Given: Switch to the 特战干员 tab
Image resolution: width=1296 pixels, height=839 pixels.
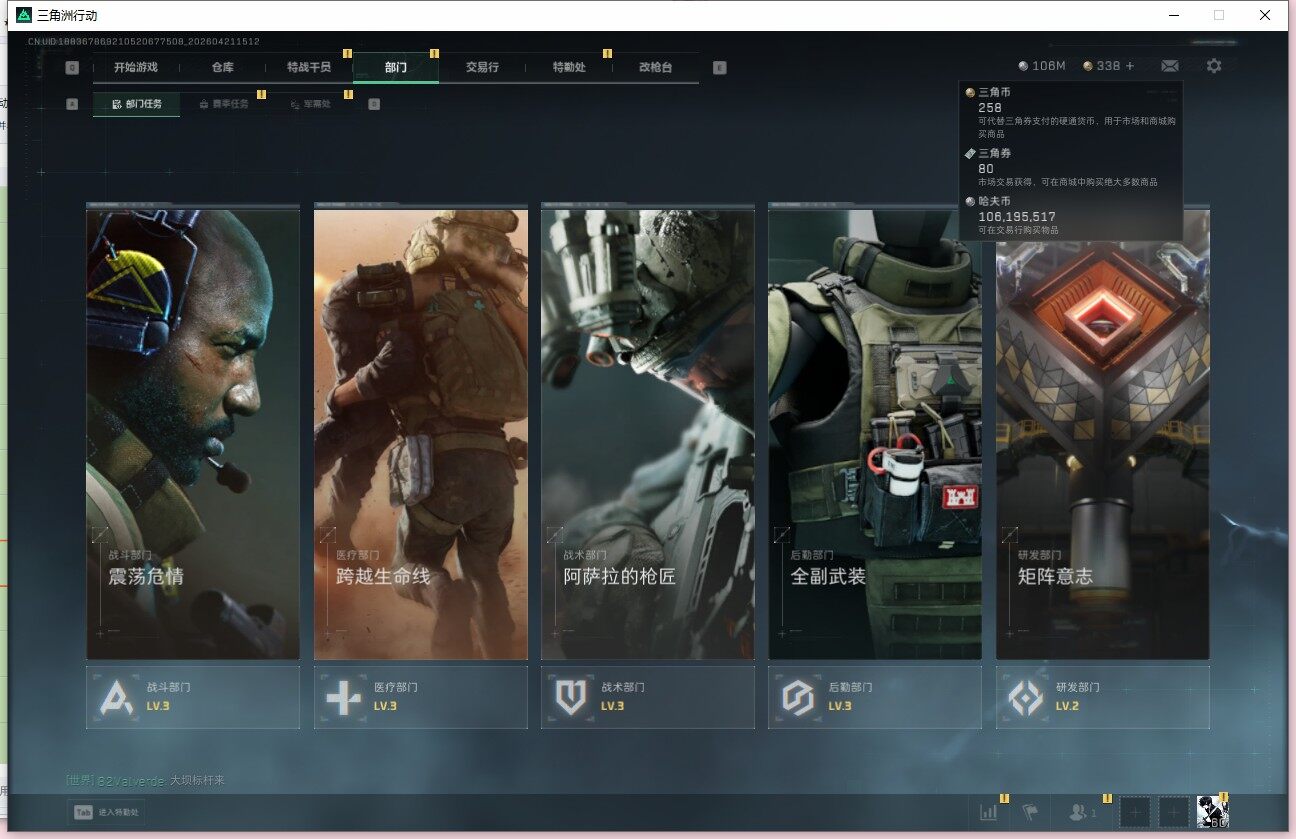Looking at the screenshot, I should (x=309, y=67).
